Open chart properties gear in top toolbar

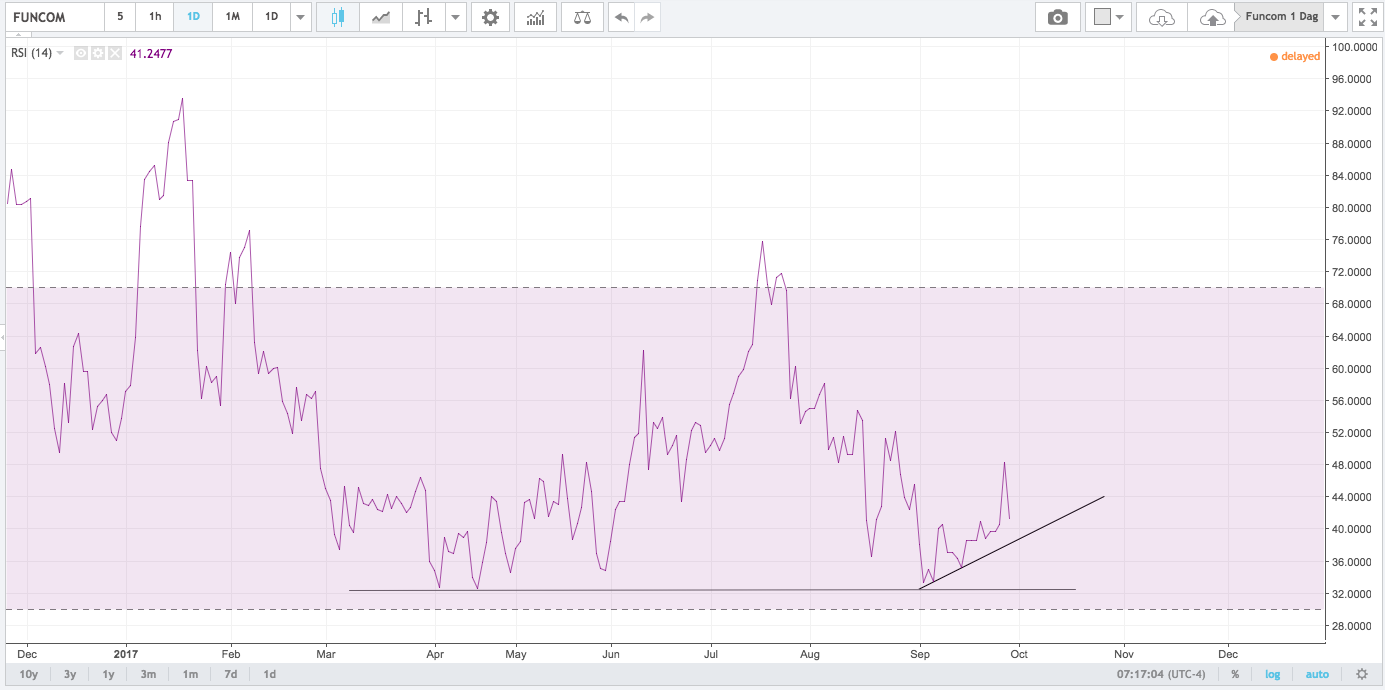pyautogui.click(x=490, y=17)
